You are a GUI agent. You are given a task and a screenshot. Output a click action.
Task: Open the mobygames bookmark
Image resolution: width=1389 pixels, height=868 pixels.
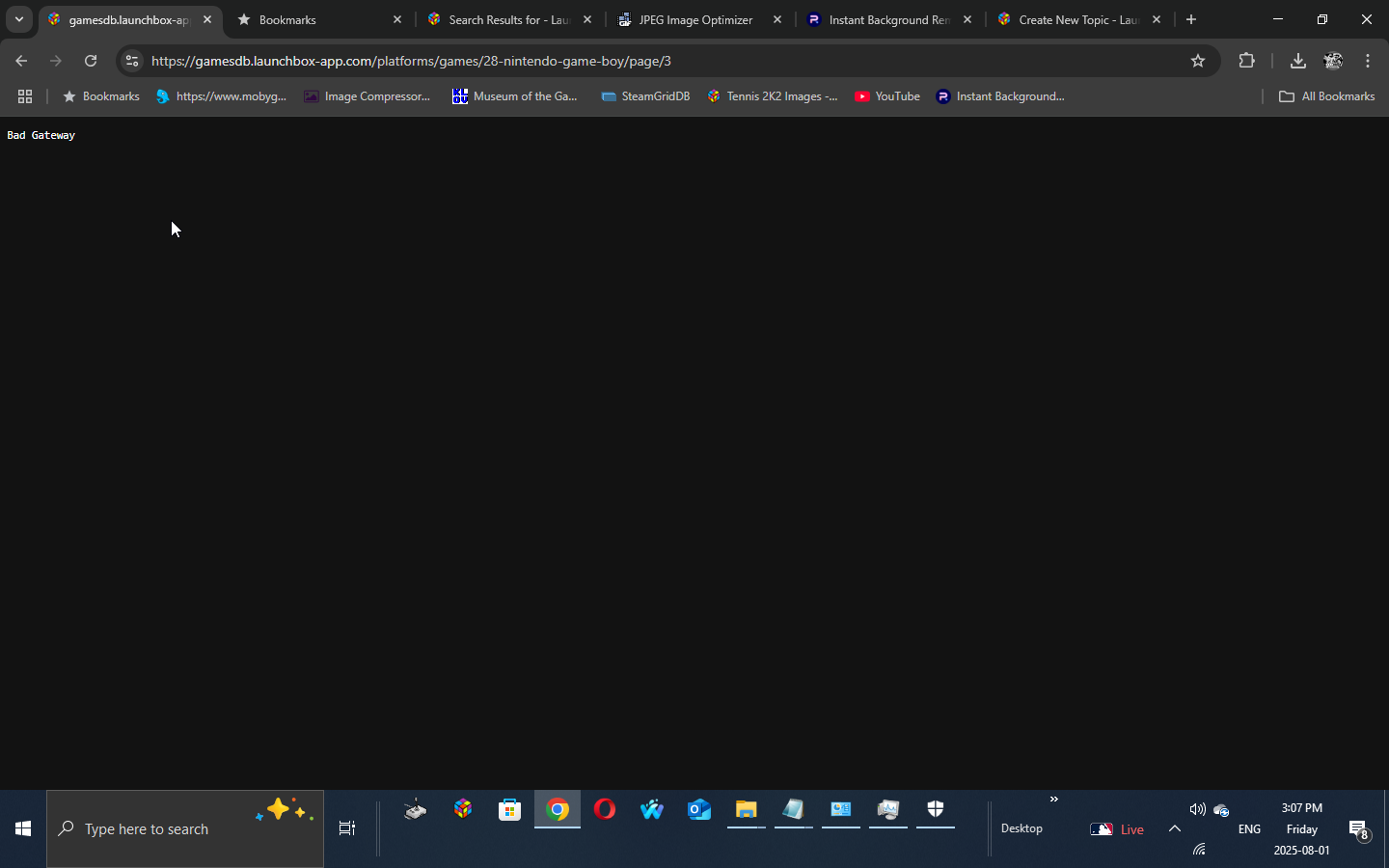[x=222, y=96]
